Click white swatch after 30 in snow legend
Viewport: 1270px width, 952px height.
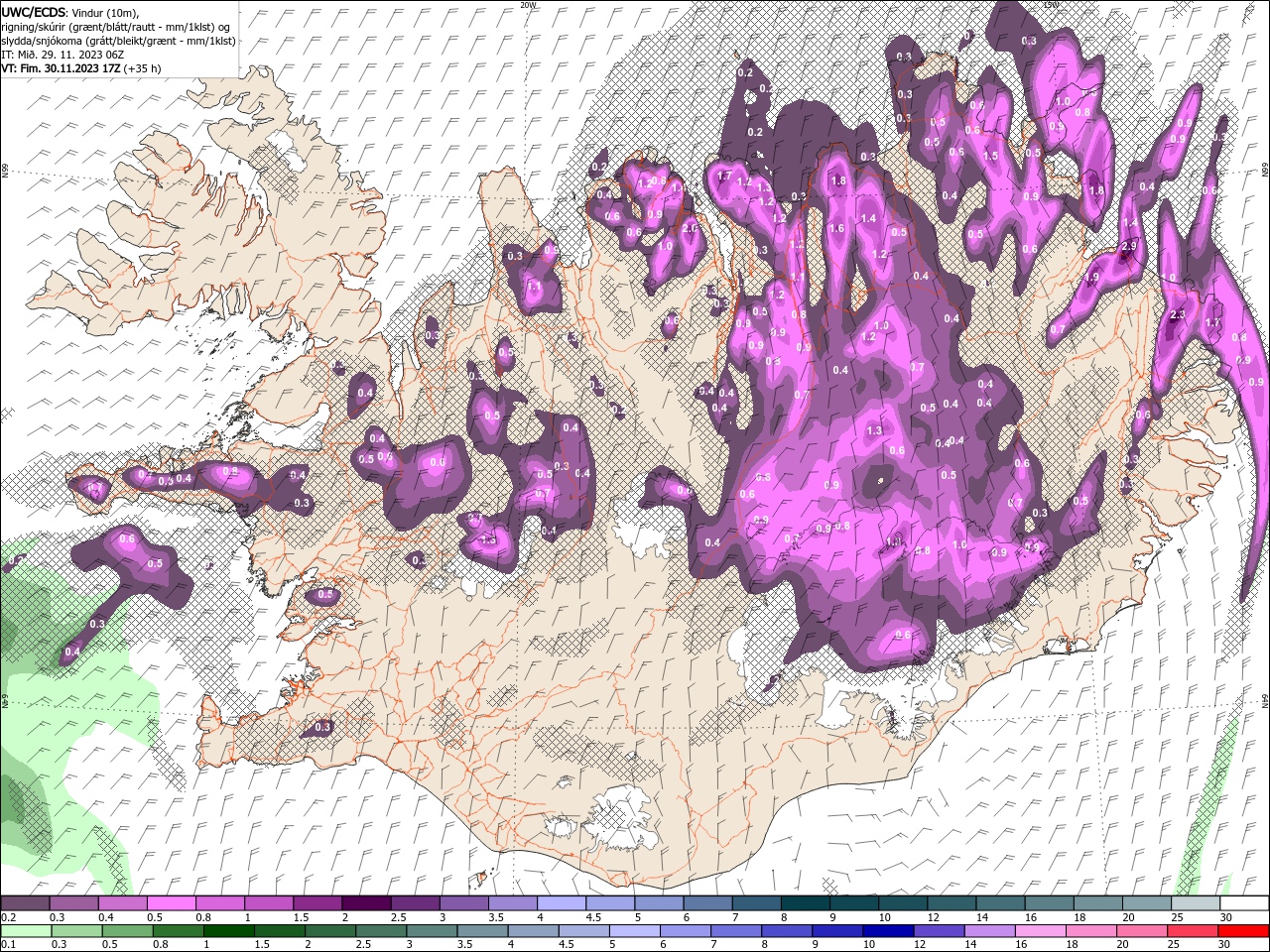click(1244, 903)
